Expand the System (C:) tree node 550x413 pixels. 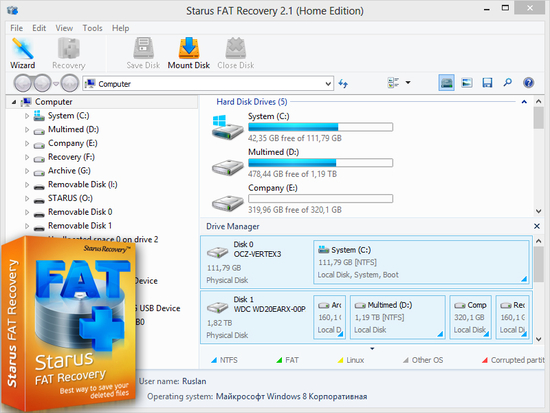pos(27,116)
